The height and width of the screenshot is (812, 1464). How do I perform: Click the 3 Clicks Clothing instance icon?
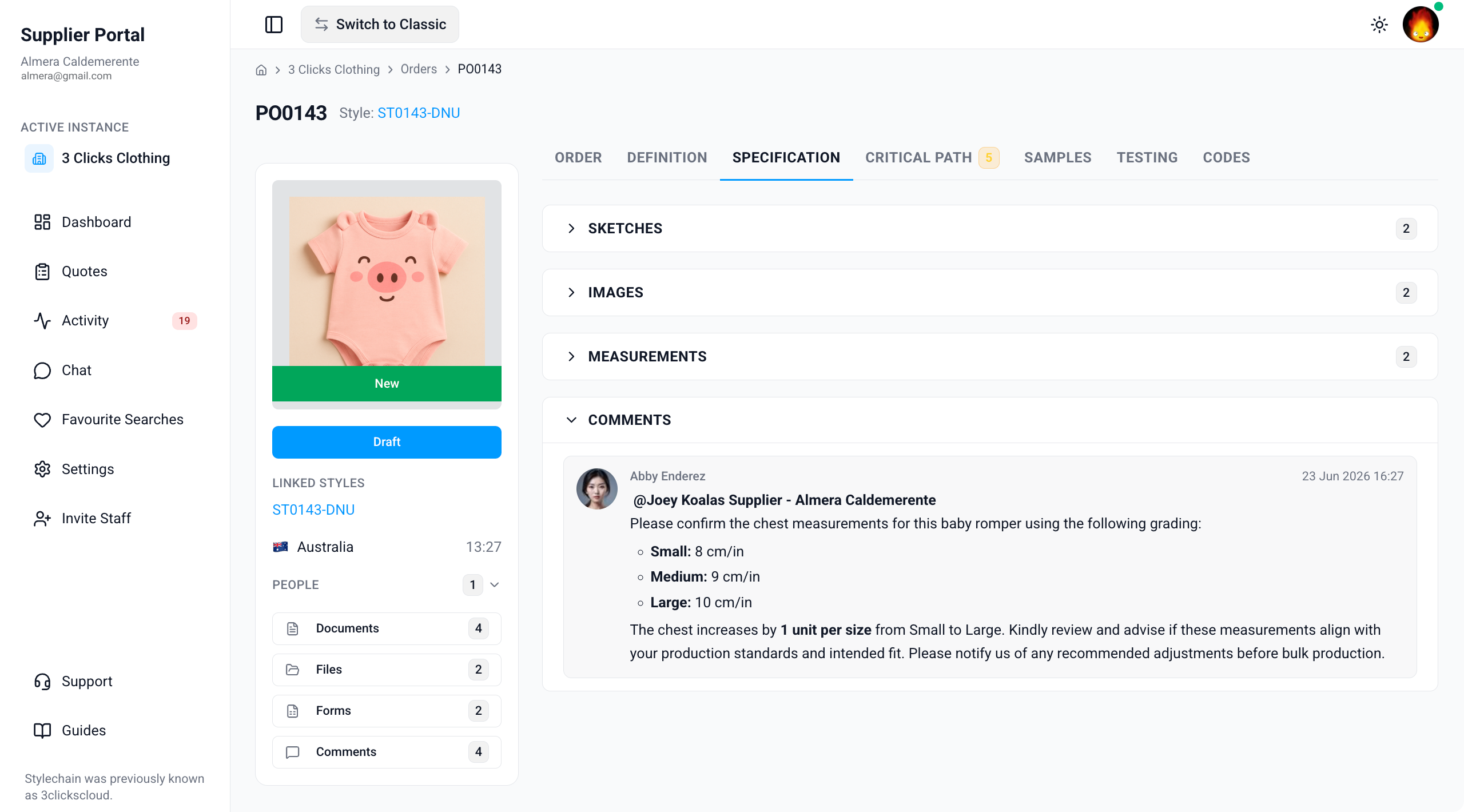pyautogui.click(x=39, y=158)
